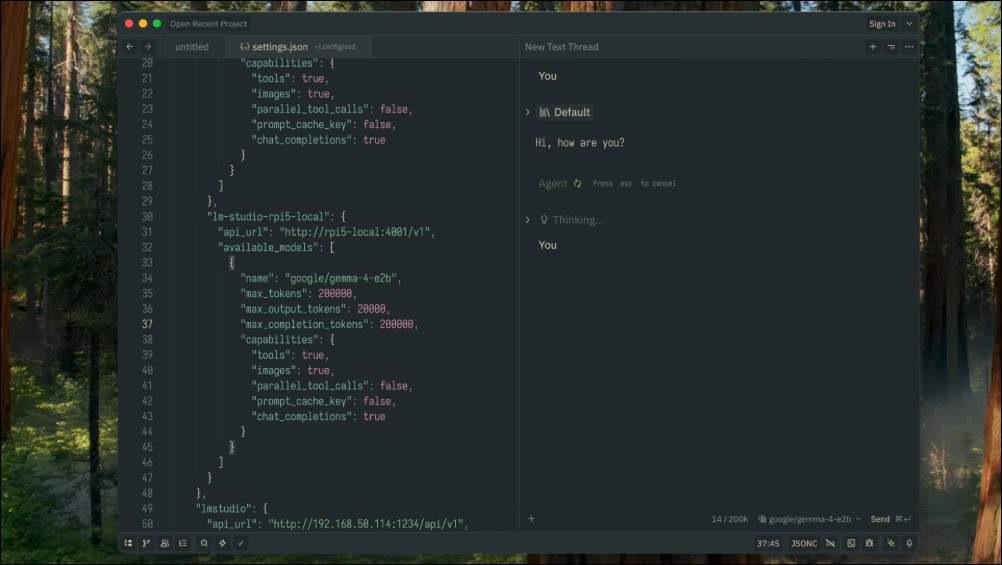The height and width of the screenshot is (565, 1002).
Task: Toggle the agent panel sparkle icon
Action: [x=890, y=543]
